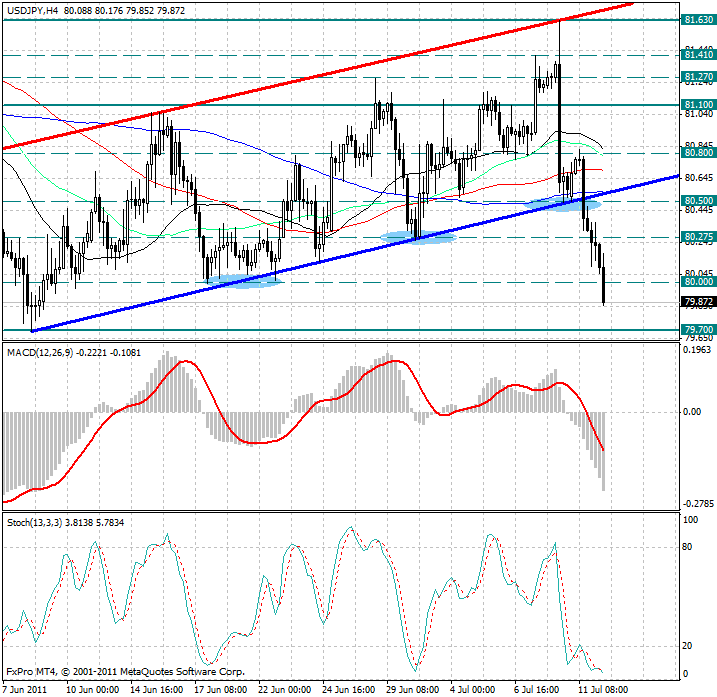The height and width of the screenshot is (697, 717).
Task: Select the 81.100 price level label
Action: click(x=697, y=104)
